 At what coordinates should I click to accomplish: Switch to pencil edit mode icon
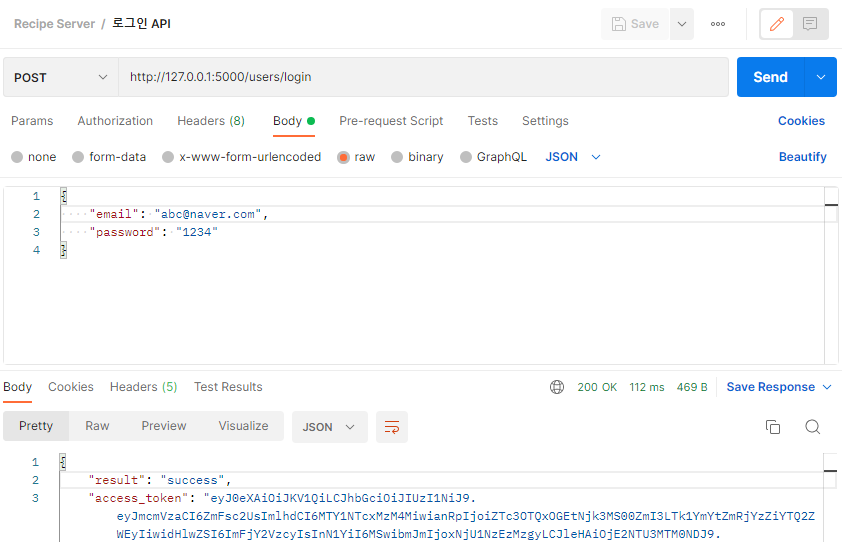tap(776, 24)
